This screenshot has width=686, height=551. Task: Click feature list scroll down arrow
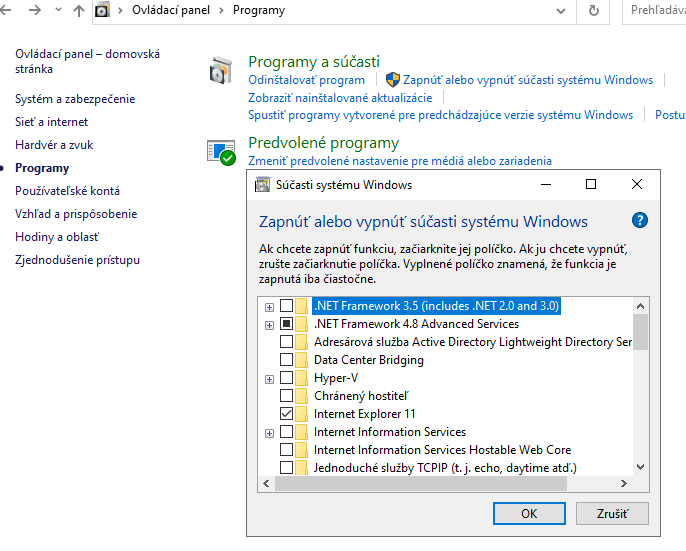(640, 467)
